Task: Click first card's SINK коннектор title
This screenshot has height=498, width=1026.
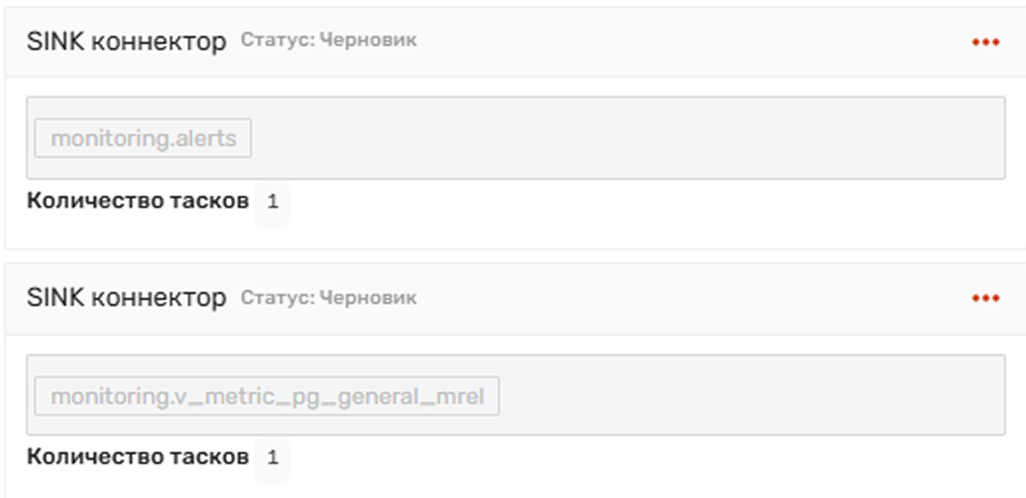Action: tap(126, 42)
